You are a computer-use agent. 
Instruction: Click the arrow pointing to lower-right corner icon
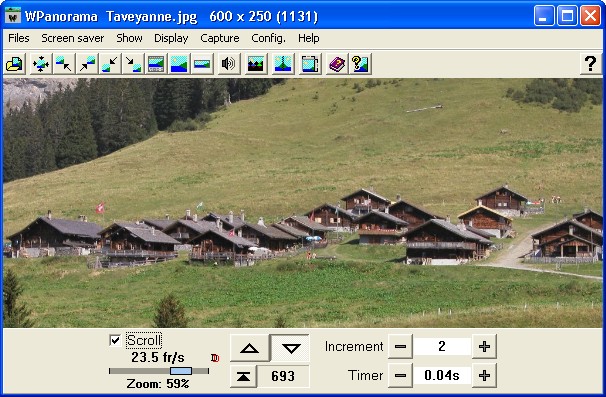(x=64, y=64)
